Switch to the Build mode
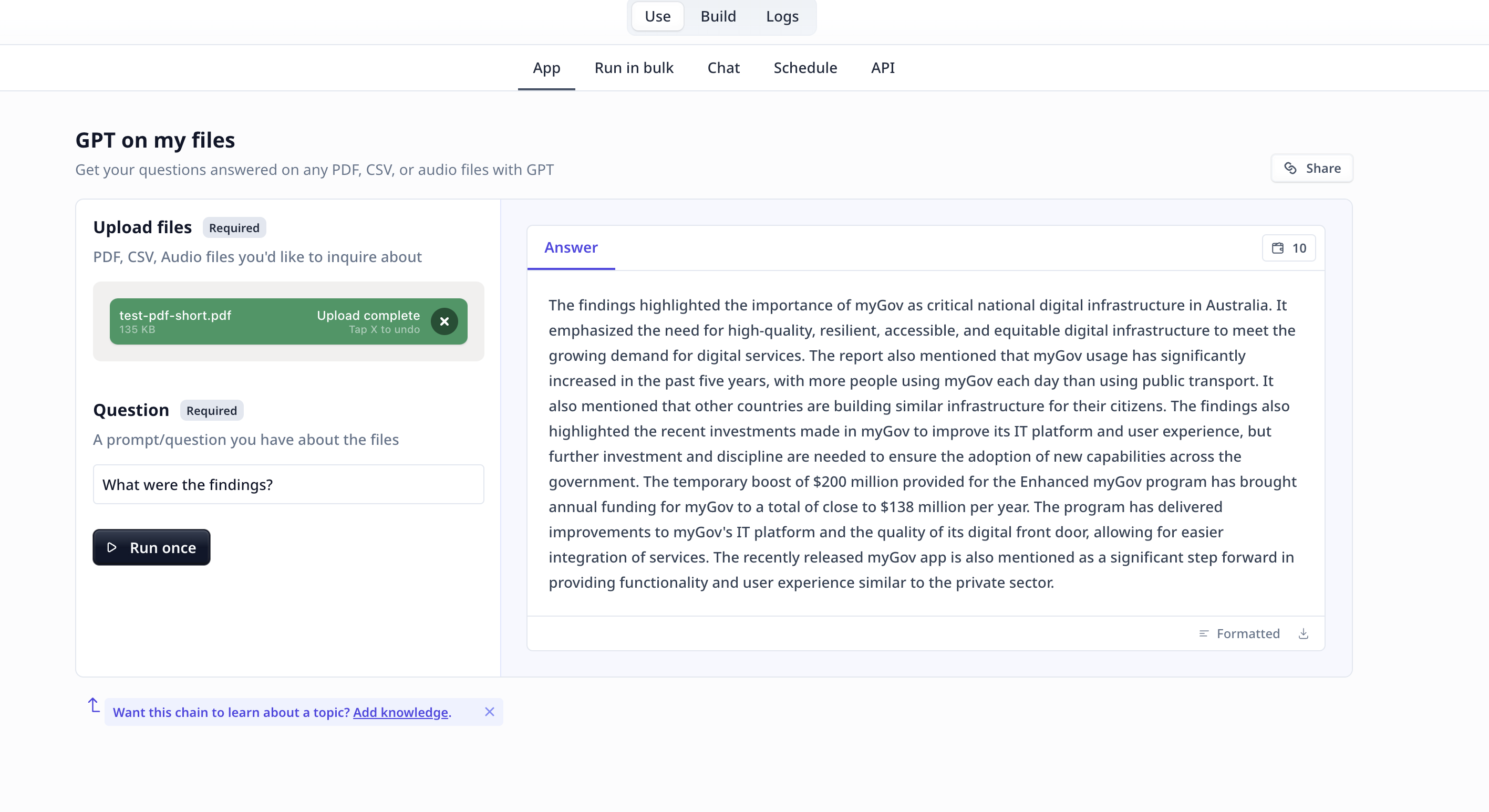 pyautogui.click(x=718, y=16)
